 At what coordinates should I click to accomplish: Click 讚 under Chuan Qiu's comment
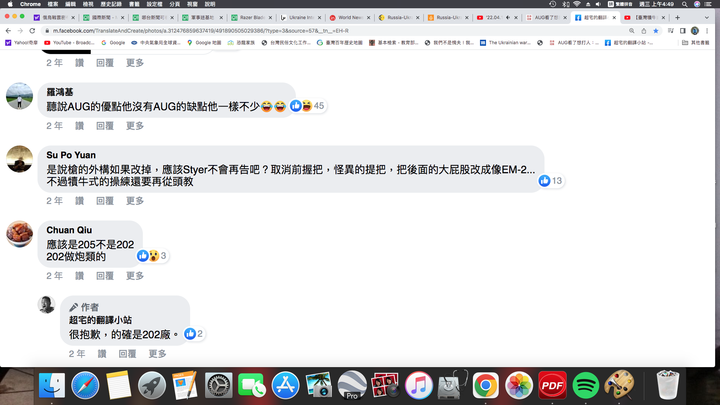click(x=79, y=276)
